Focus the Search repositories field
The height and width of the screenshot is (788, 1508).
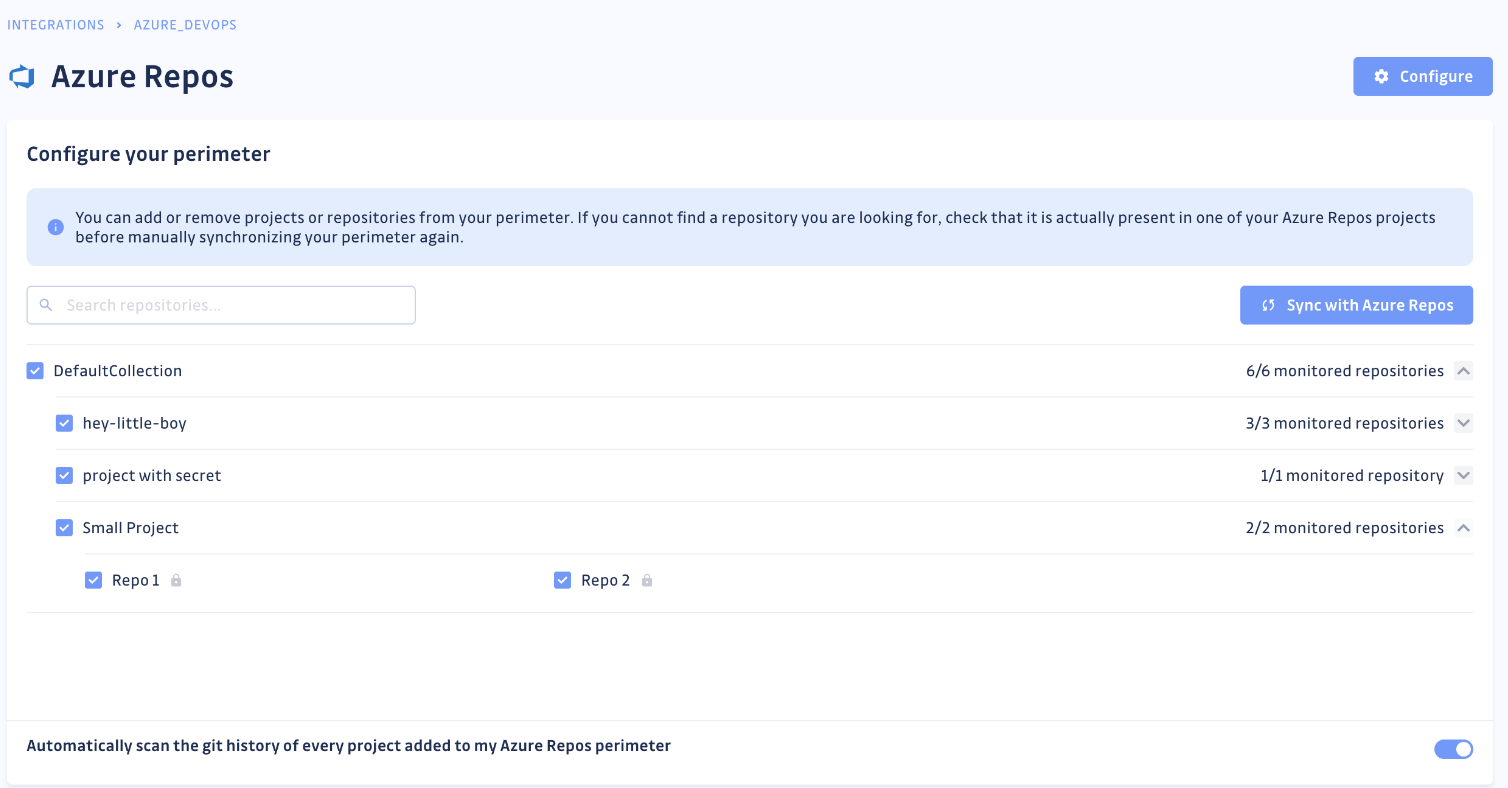(x=221, y=305)
